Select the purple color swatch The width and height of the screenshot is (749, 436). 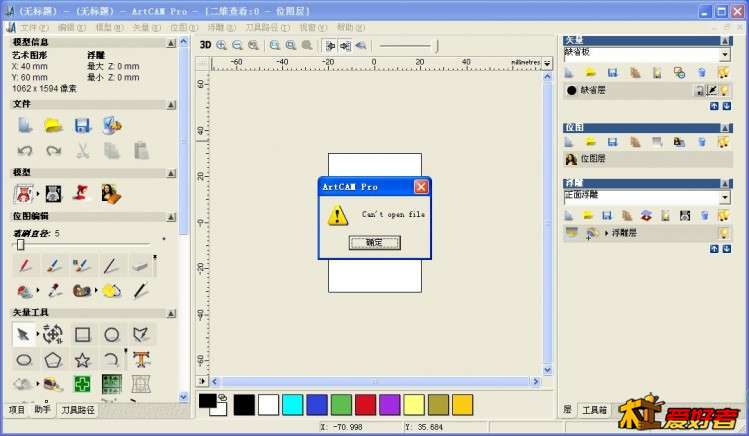pos(390,404)
